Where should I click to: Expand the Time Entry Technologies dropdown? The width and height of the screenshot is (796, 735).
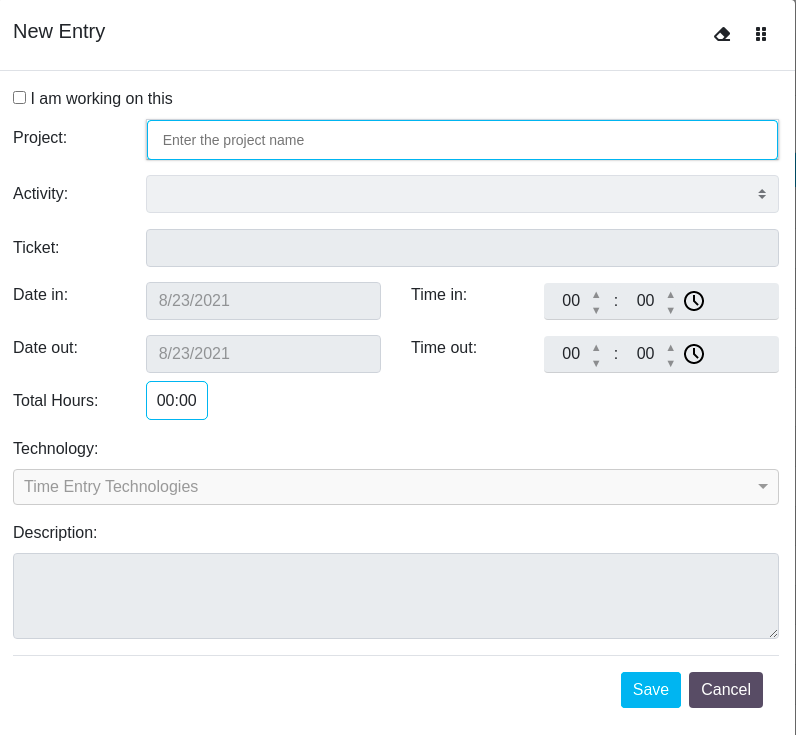[395, 487]
